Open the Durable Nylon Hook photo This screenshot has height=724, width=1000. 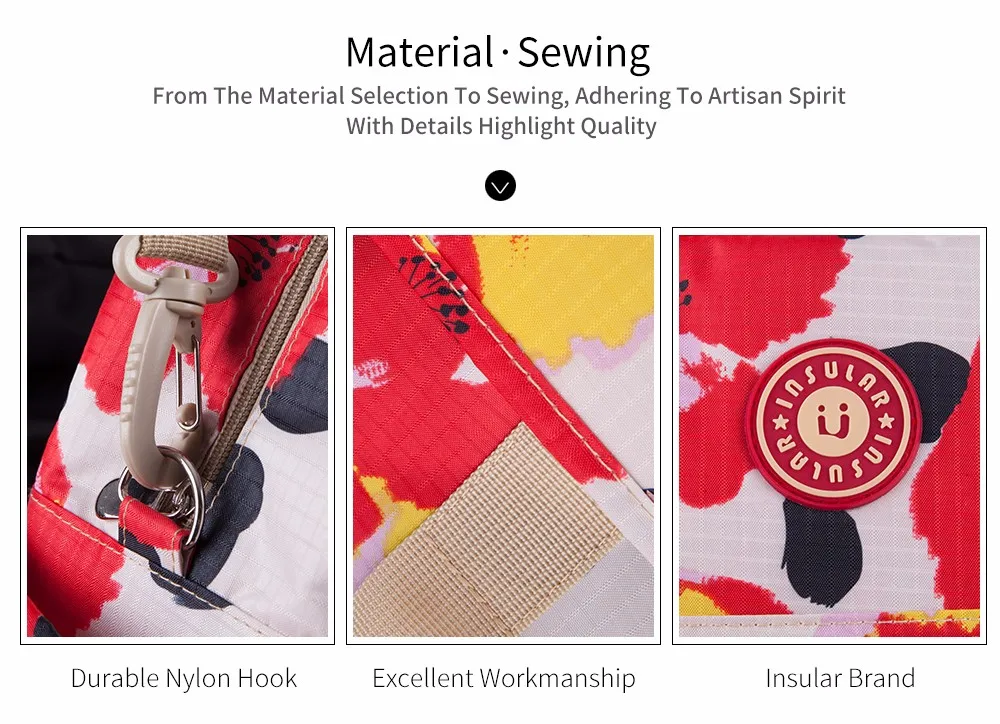pyautogui.click(x=177, y=436)
